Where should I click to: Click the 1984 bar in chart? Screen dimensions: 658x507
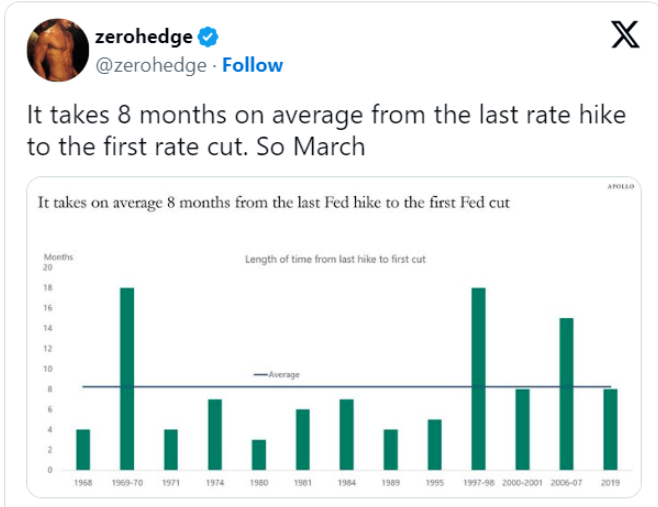[347, 434]
